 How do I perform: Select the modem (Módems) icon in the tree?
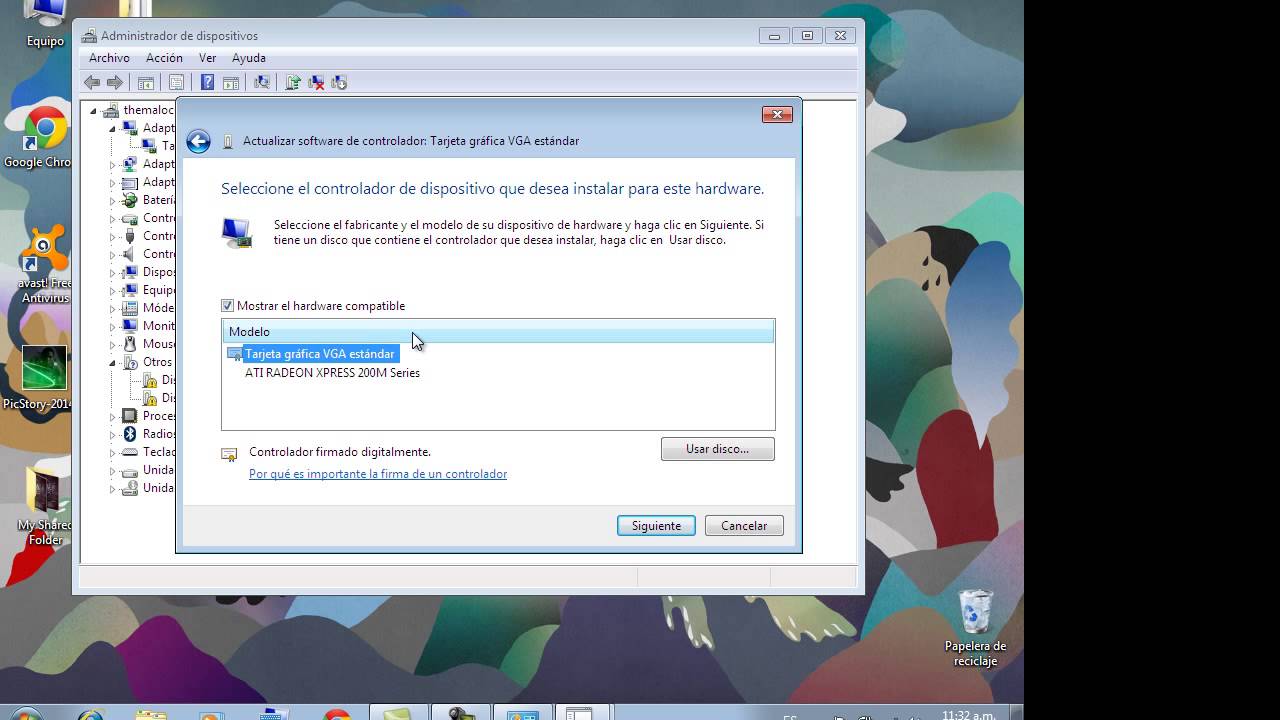coord(129,308)
